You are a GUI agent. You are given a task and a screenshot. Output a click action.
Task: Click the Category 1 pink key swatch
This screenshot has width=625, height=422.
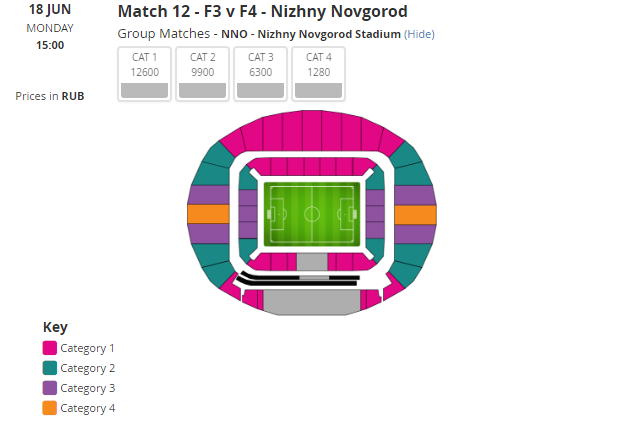point(50,348)
